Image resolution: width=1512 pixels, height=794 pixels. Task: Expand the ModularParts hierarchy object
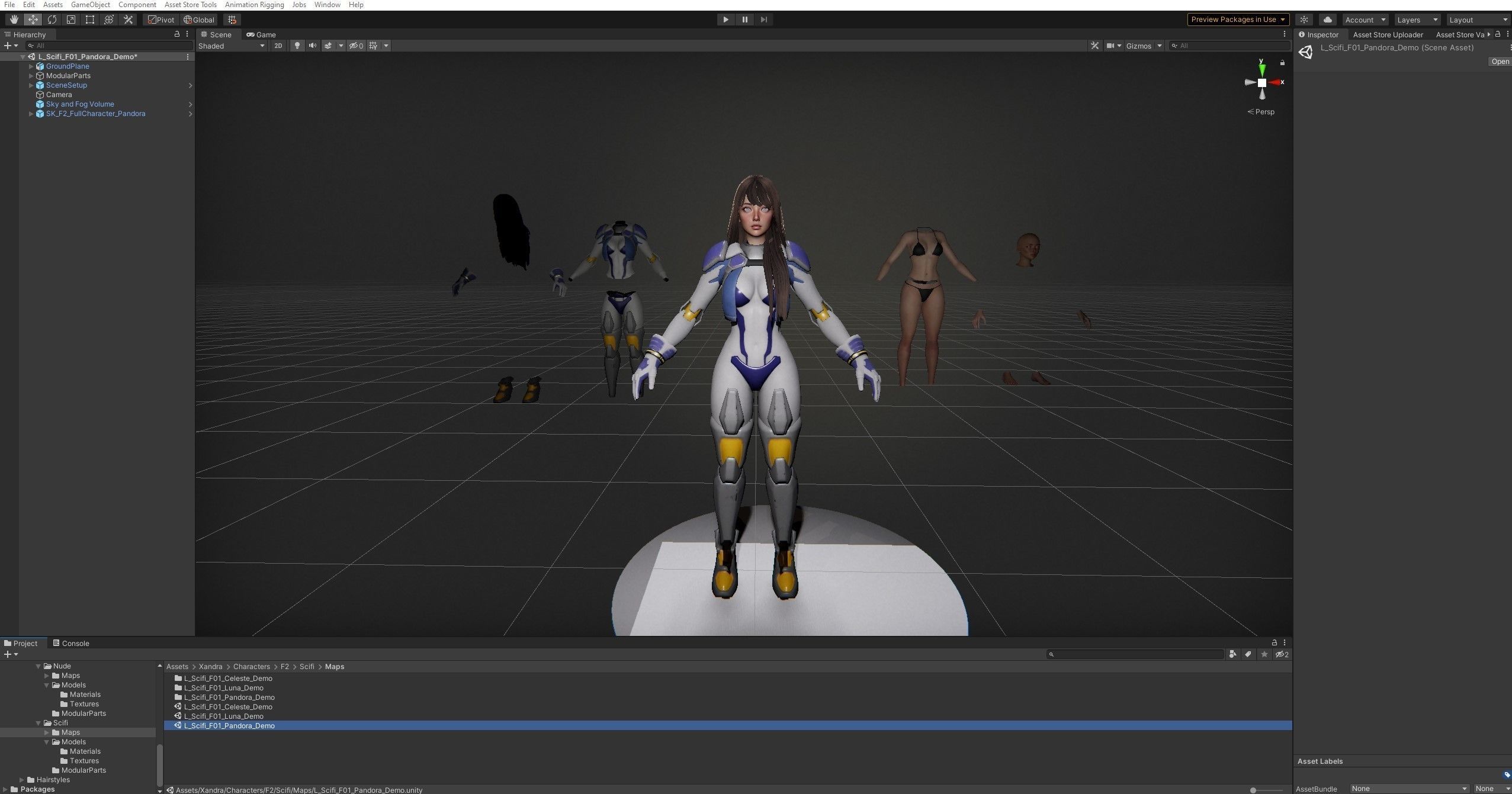[31, 76]
